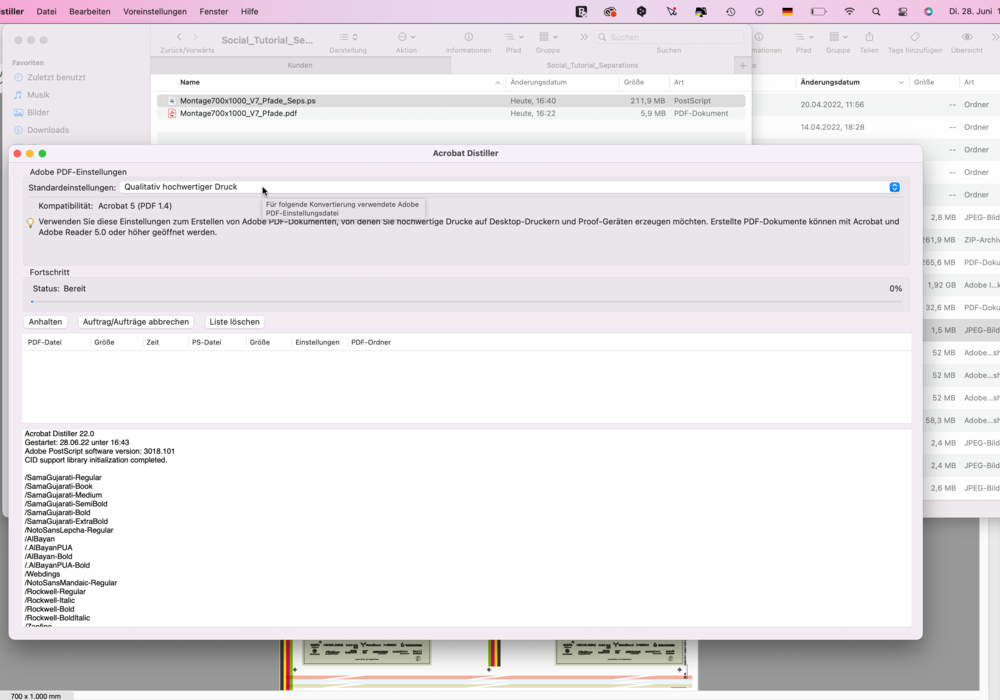This screenshot has width=1000, height=700.
Task: Sort Finder list by Name column
Action: (189, 82)
